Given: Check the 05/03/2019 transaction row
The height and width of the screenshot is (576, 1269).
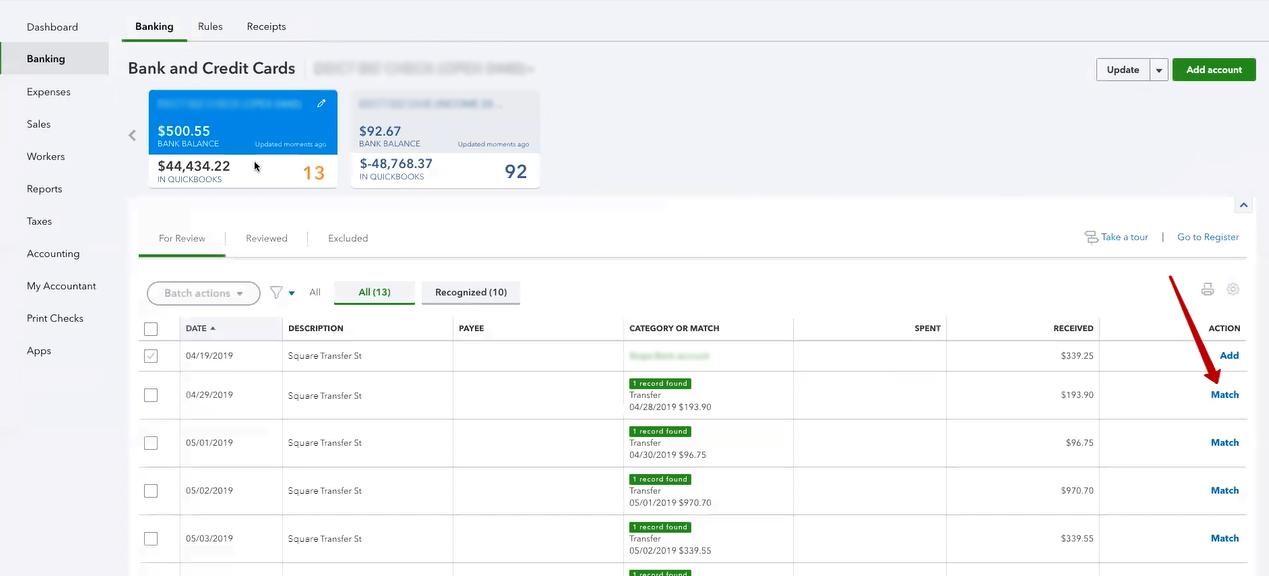Looking at the screenshot, I should [151, 539].
